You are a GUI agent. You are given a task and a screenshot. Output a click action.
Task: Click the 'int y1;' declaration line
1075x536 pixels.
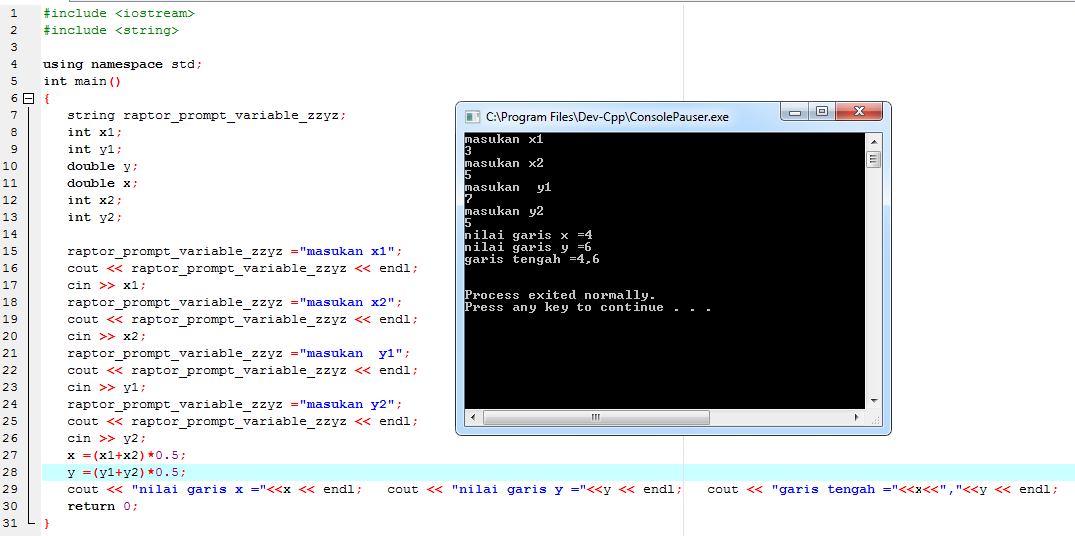pos(95,149)
